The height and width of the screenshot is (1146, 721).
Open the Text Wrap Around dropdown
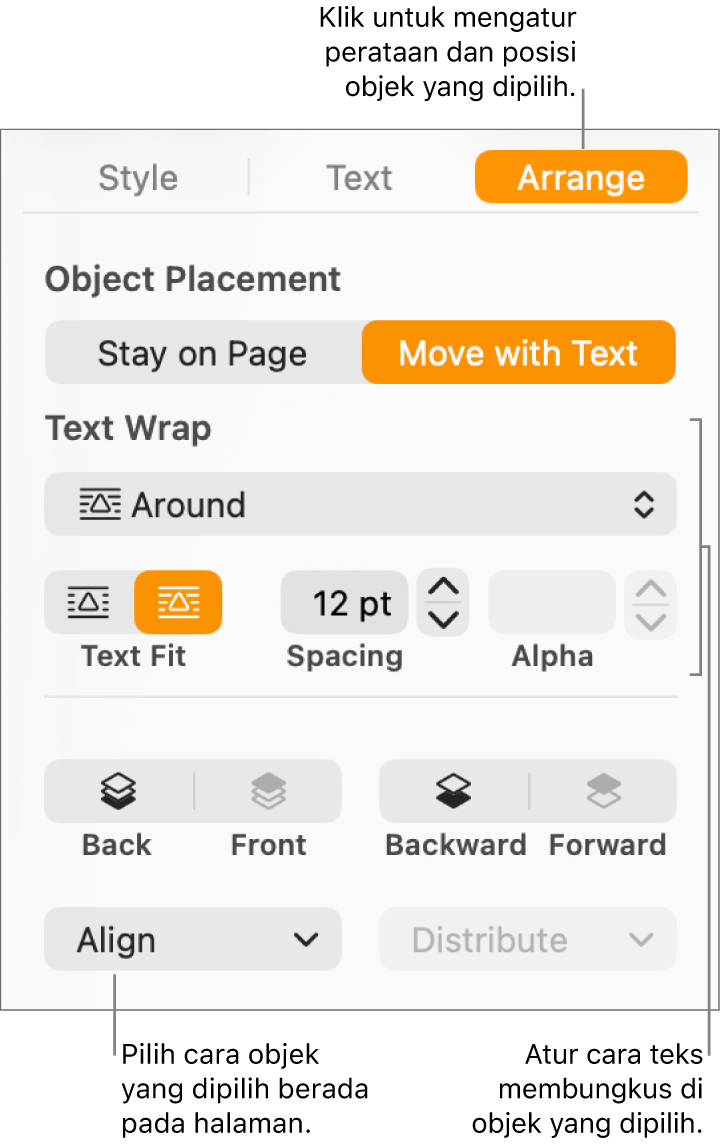360,504
